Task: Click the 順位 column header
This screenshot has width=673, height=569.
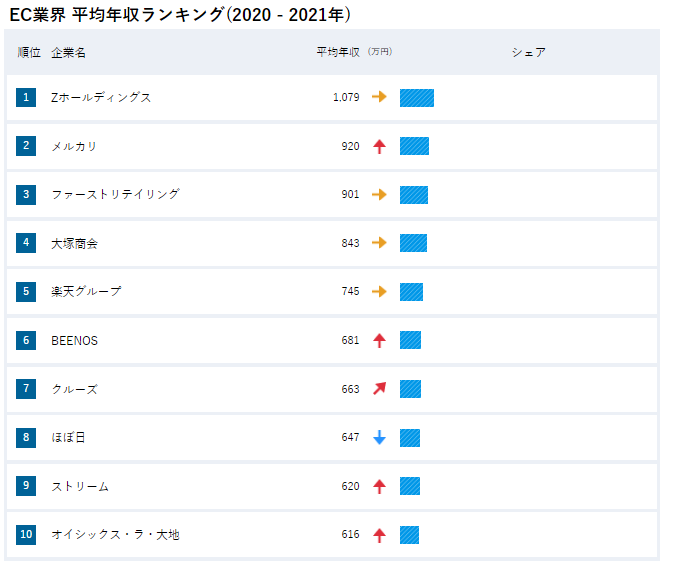Action: [x=29, y=52]
